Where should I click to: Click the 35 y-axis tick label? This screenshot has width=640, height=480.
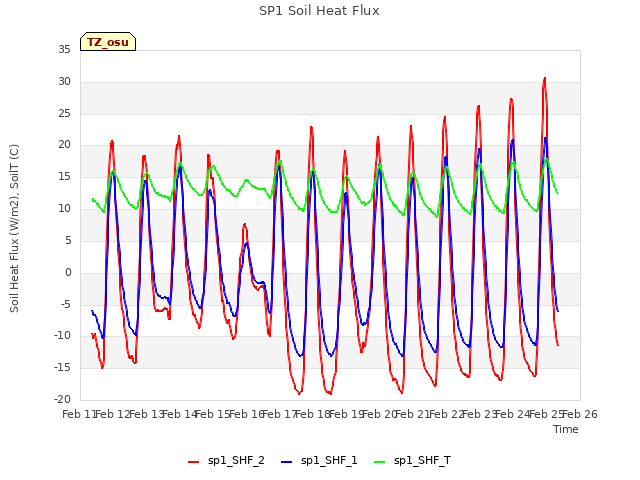tap(64, 50)
